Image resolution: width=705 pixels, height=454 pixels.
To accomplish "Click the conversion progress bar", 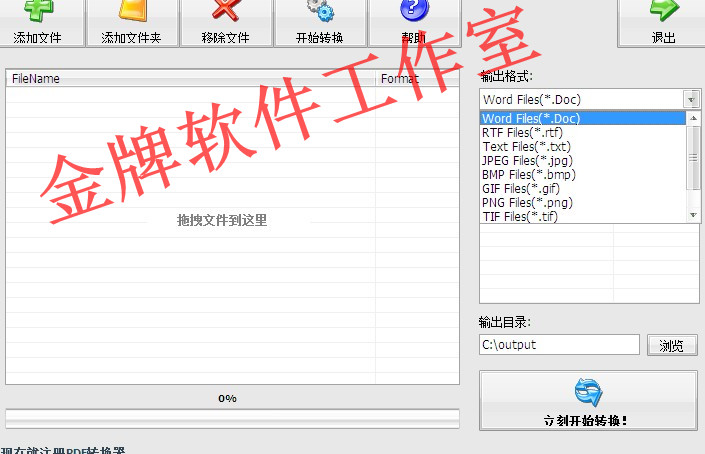I will [232, 418].
